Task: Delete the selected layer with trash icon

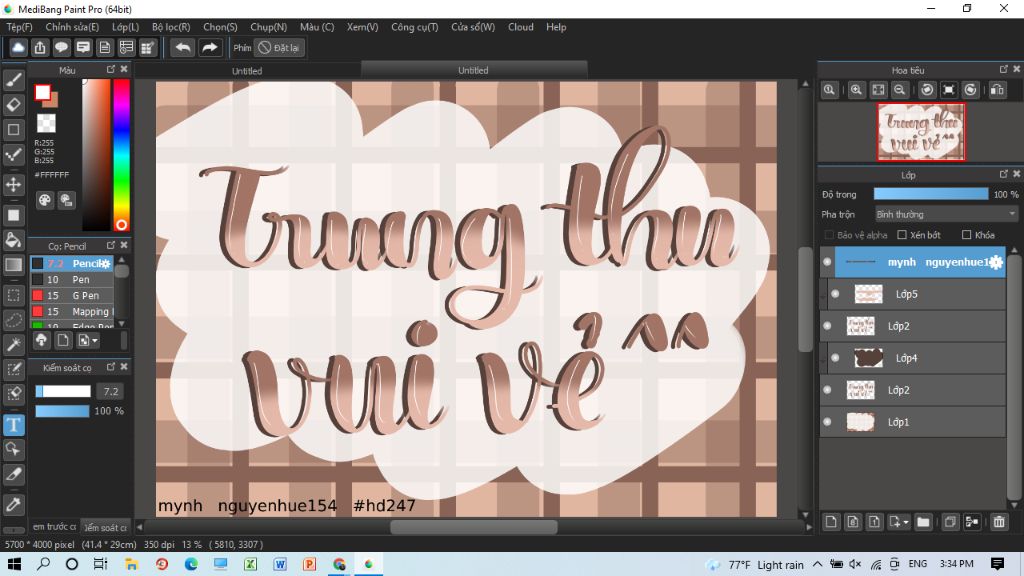Action: 999,522
